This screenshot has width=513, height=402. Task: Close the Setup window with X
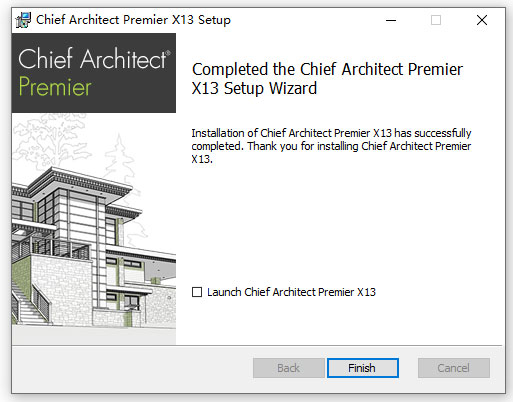tap(482, 20)
